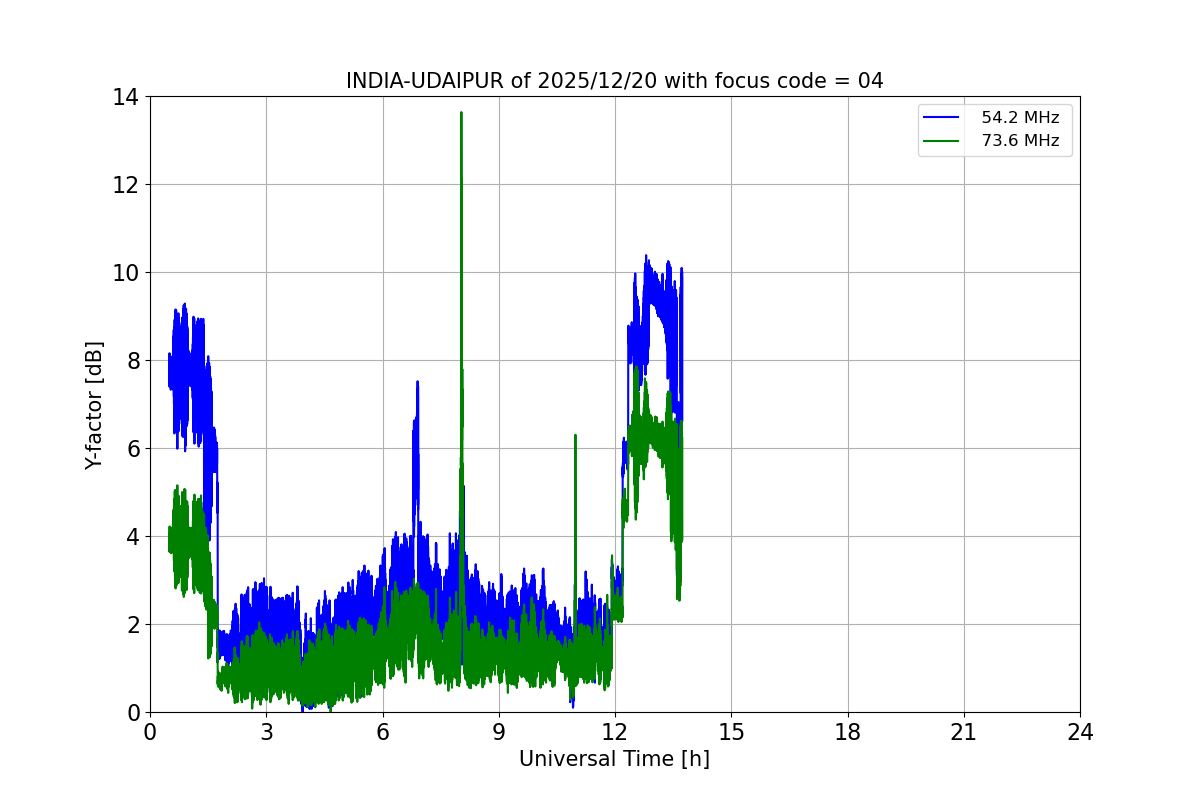The width and height of the screenshot is (1200, 800).
Task: Click the x-axis tick label 0
Action: click(x=150, y=732)
